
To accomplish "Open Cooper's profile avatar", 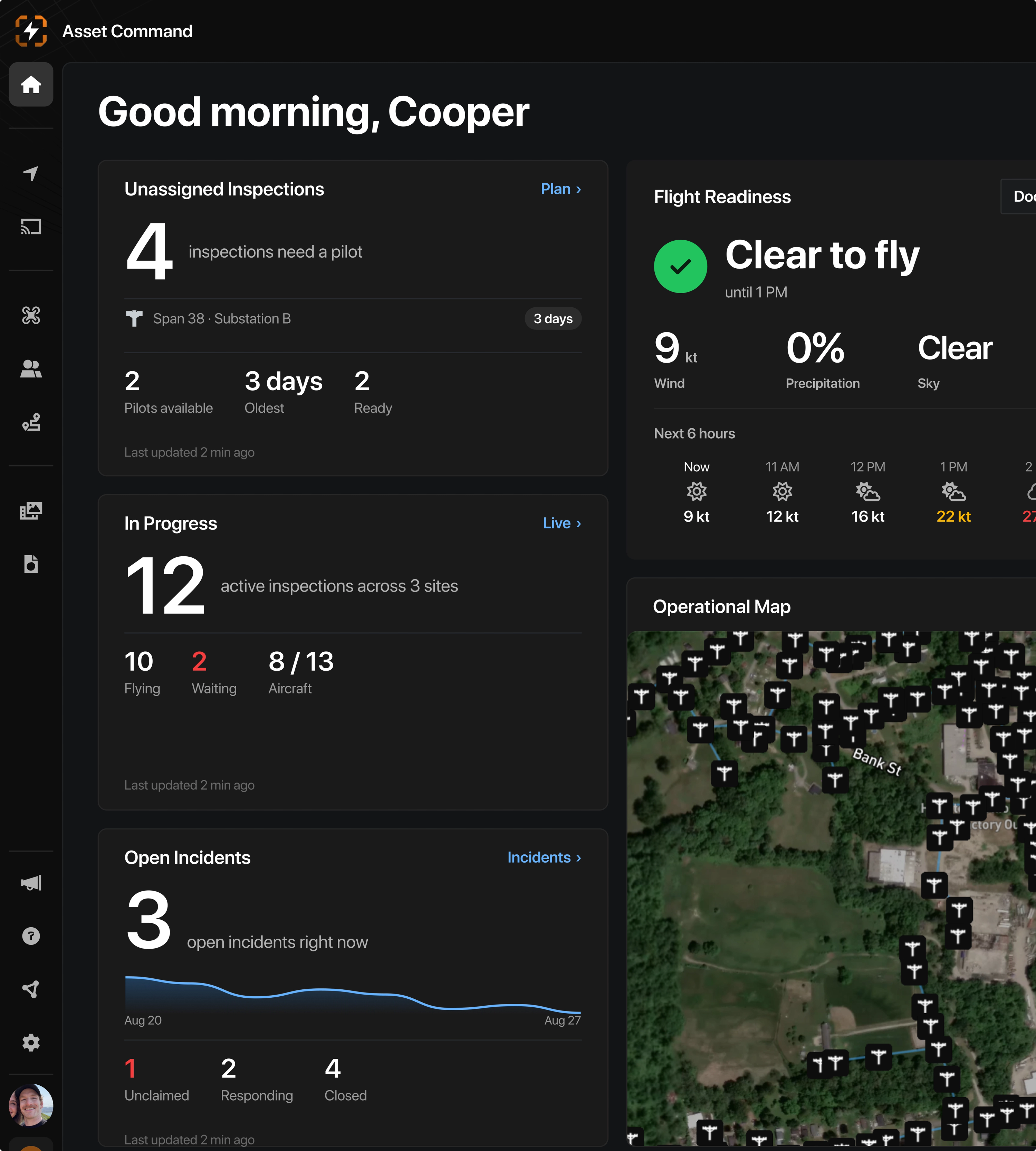I will [31, 1105].
